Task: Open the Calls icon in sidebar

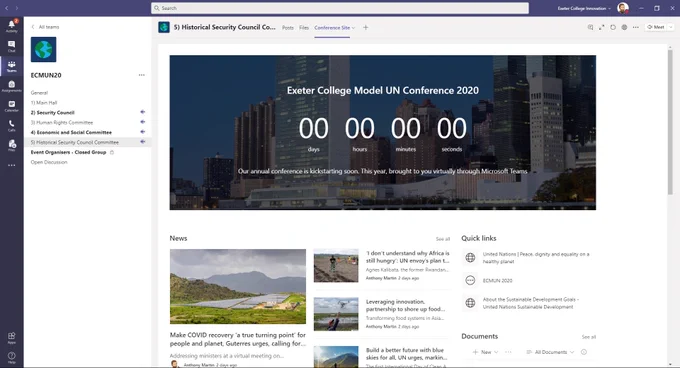Action: pos(12,126)
